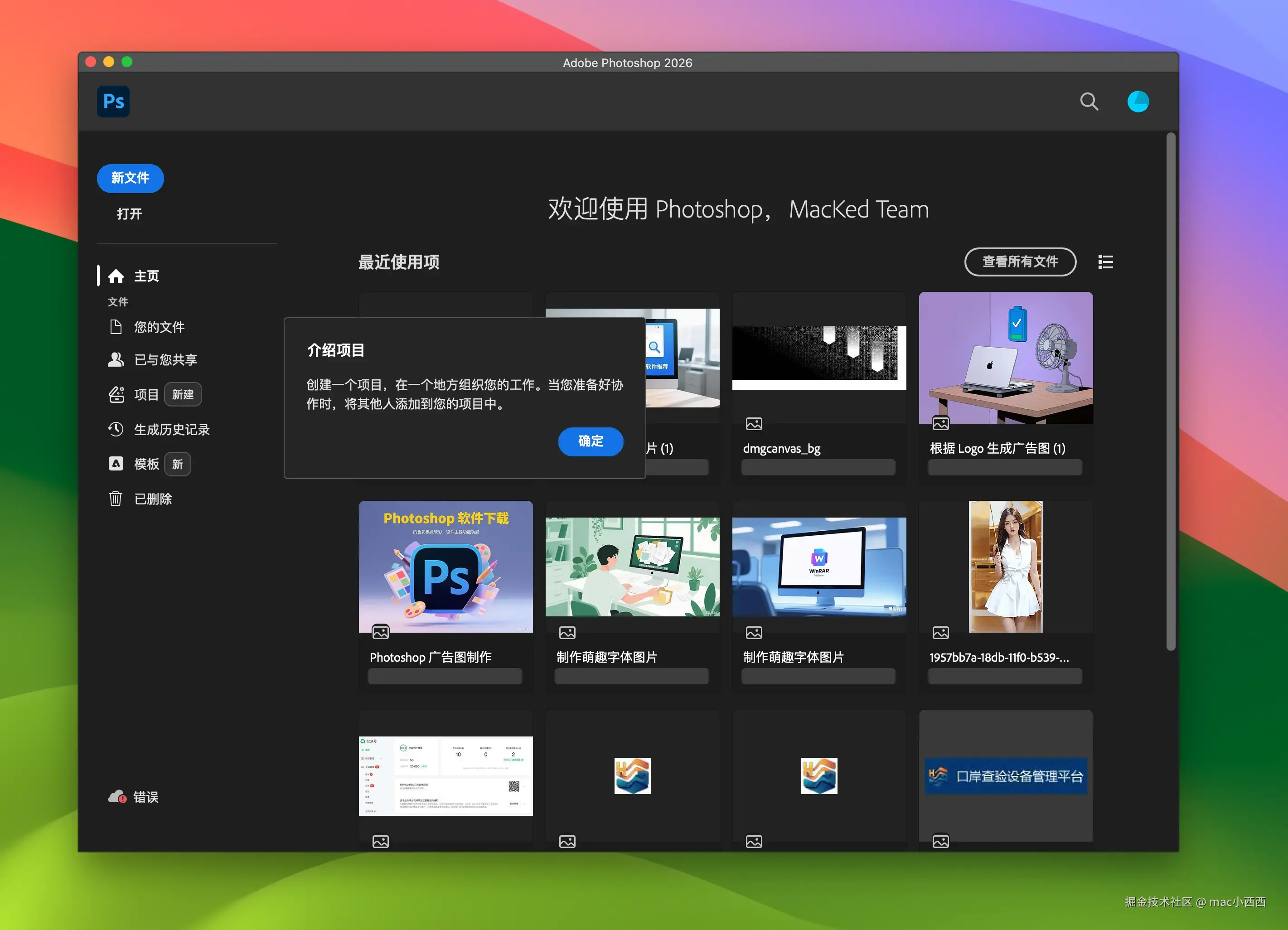The image size is (1288, 930).
Task: Open the 已删除 trash icon
Action: [116, 499]
